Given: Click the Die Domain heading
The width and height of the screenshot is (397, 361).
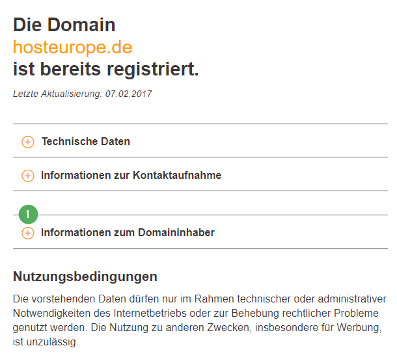Looking at the screenshot, I should (x=64, y=25).
